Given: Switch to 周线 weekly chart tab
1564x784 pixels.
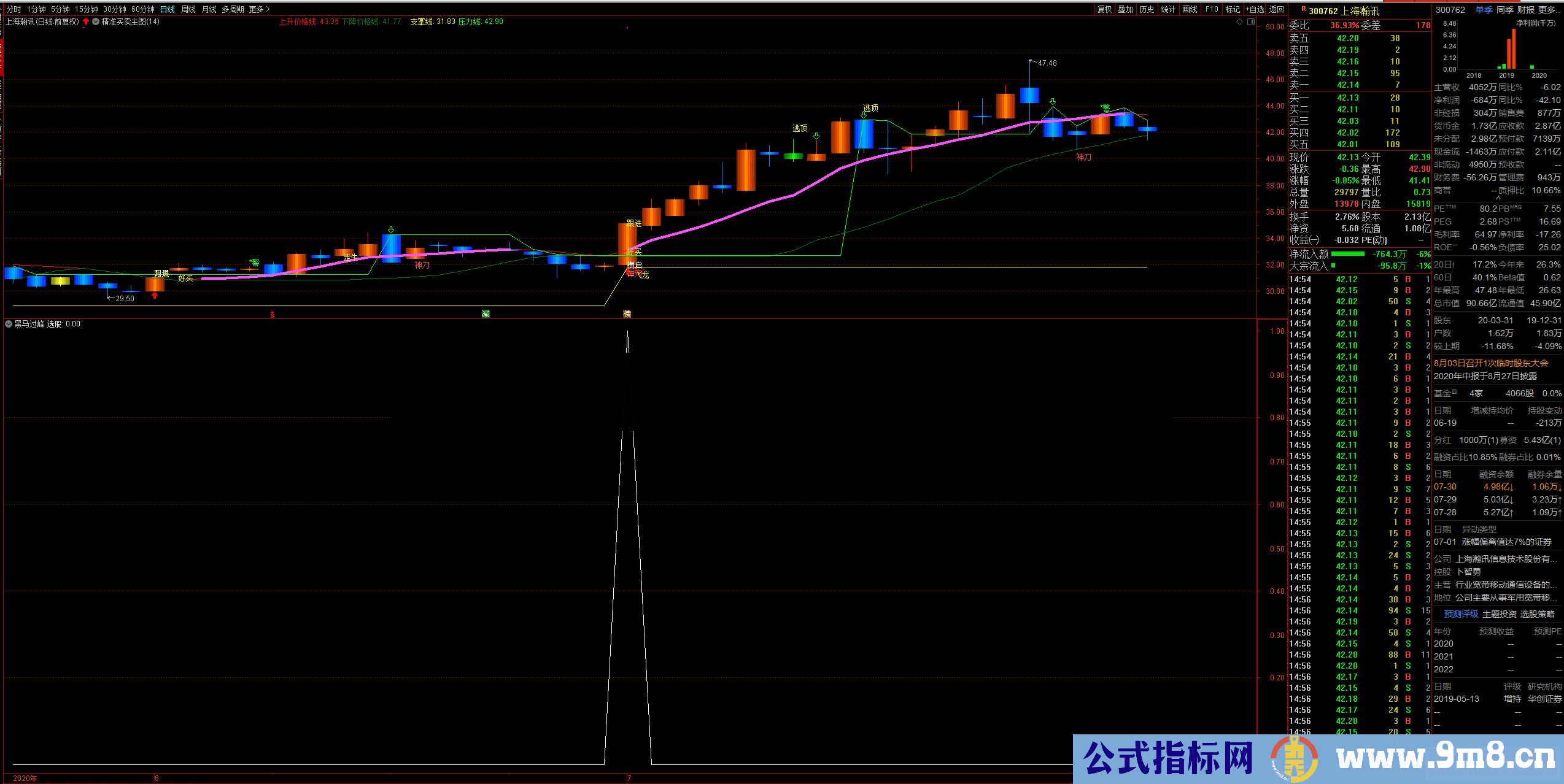Looking at the screenshot, I should (x=188, y=9).
